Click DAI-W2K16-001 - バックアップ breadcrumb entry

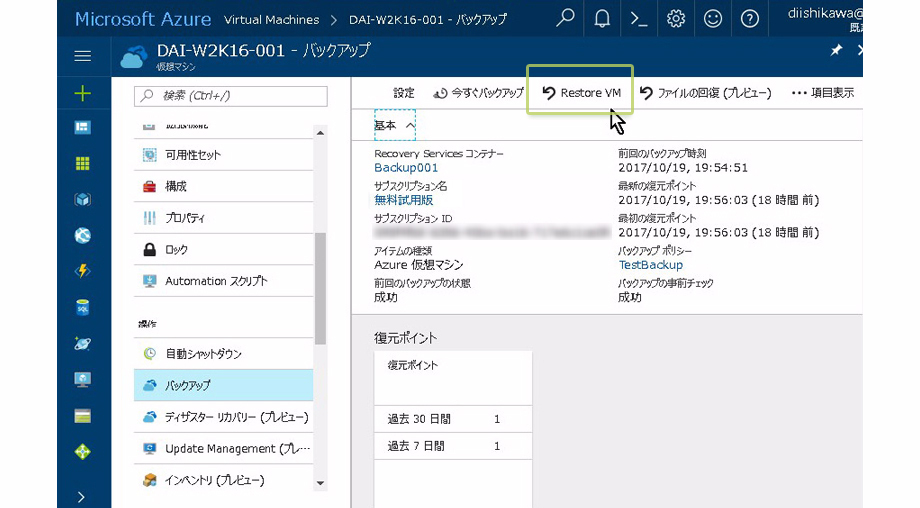428,19
